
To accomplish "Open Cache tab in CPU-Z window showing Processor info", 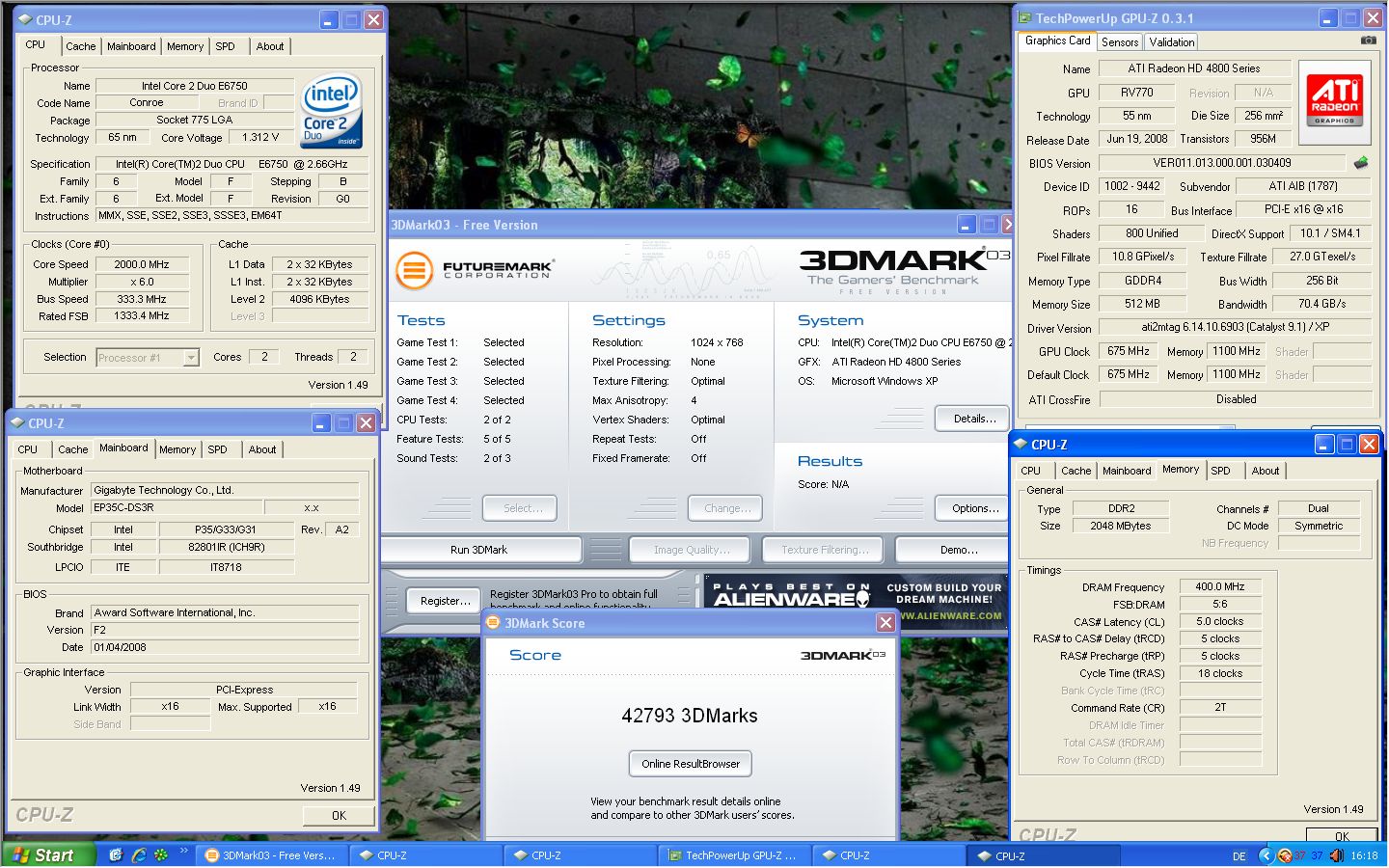I will [x=80, y=46].
